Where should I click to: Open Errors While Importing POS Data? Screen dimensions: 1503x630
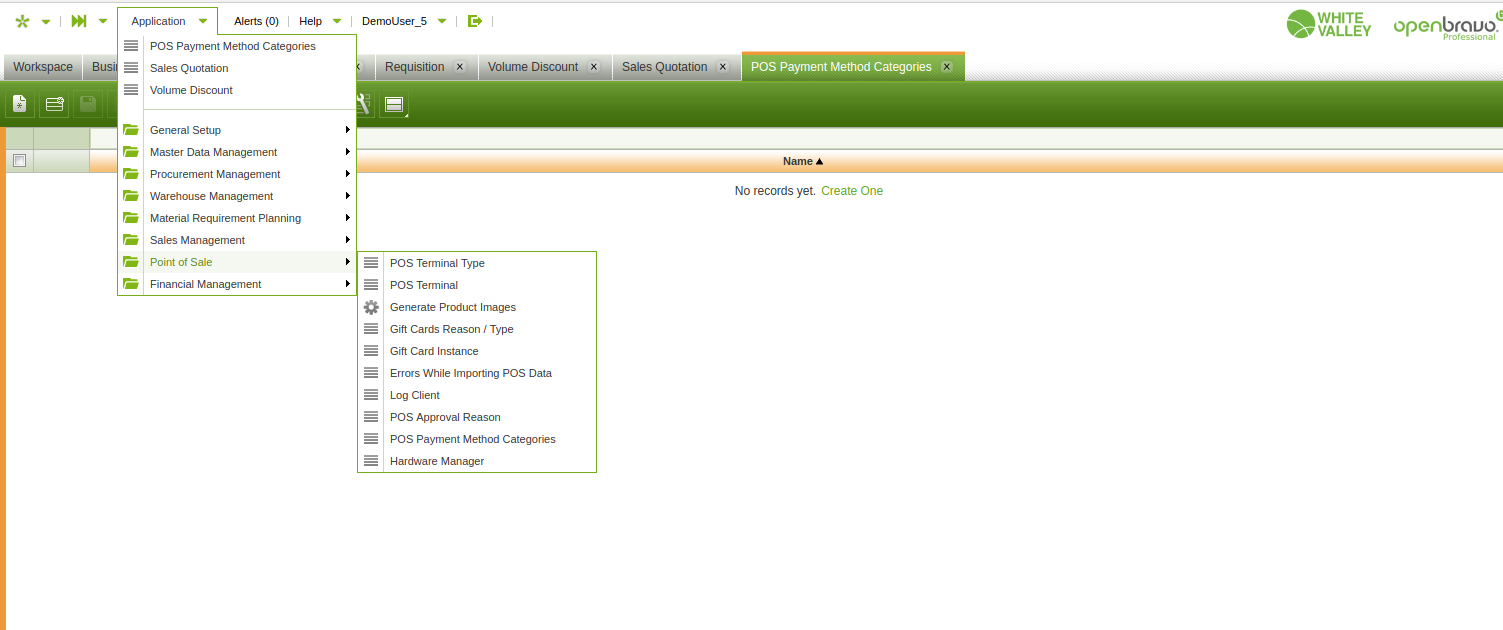pos(477,373)
